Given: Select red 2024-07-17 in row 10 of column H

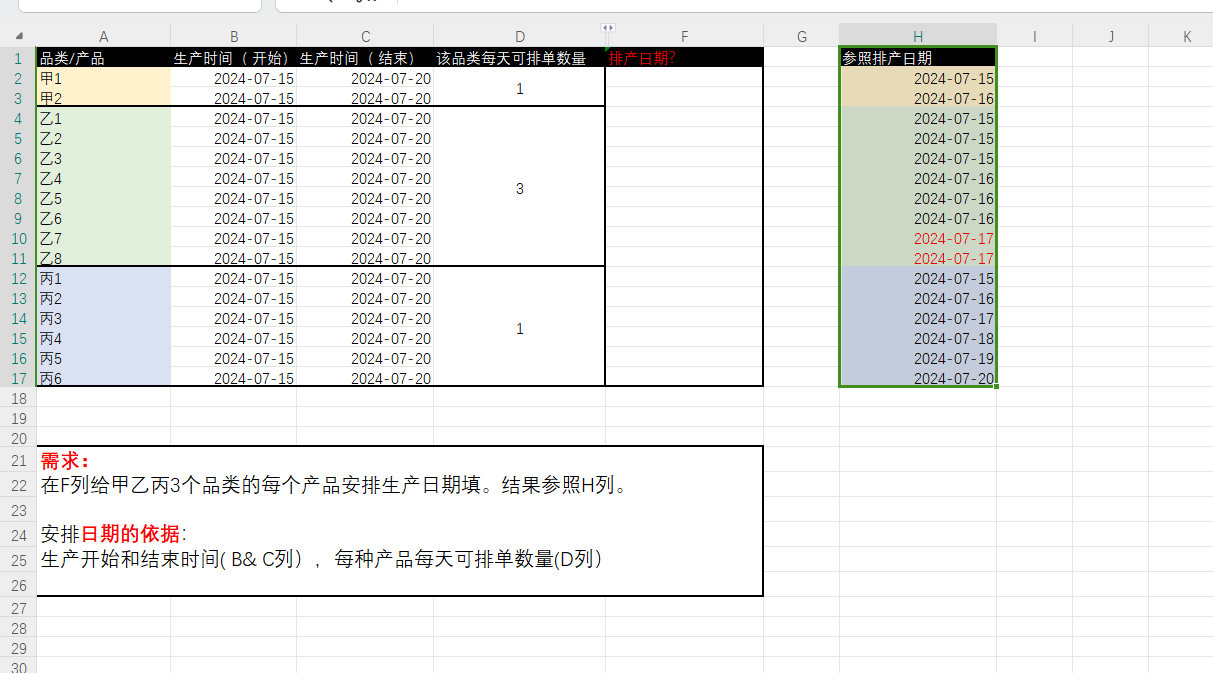Looking at the screenshot, I should click(x=918, y=238).
